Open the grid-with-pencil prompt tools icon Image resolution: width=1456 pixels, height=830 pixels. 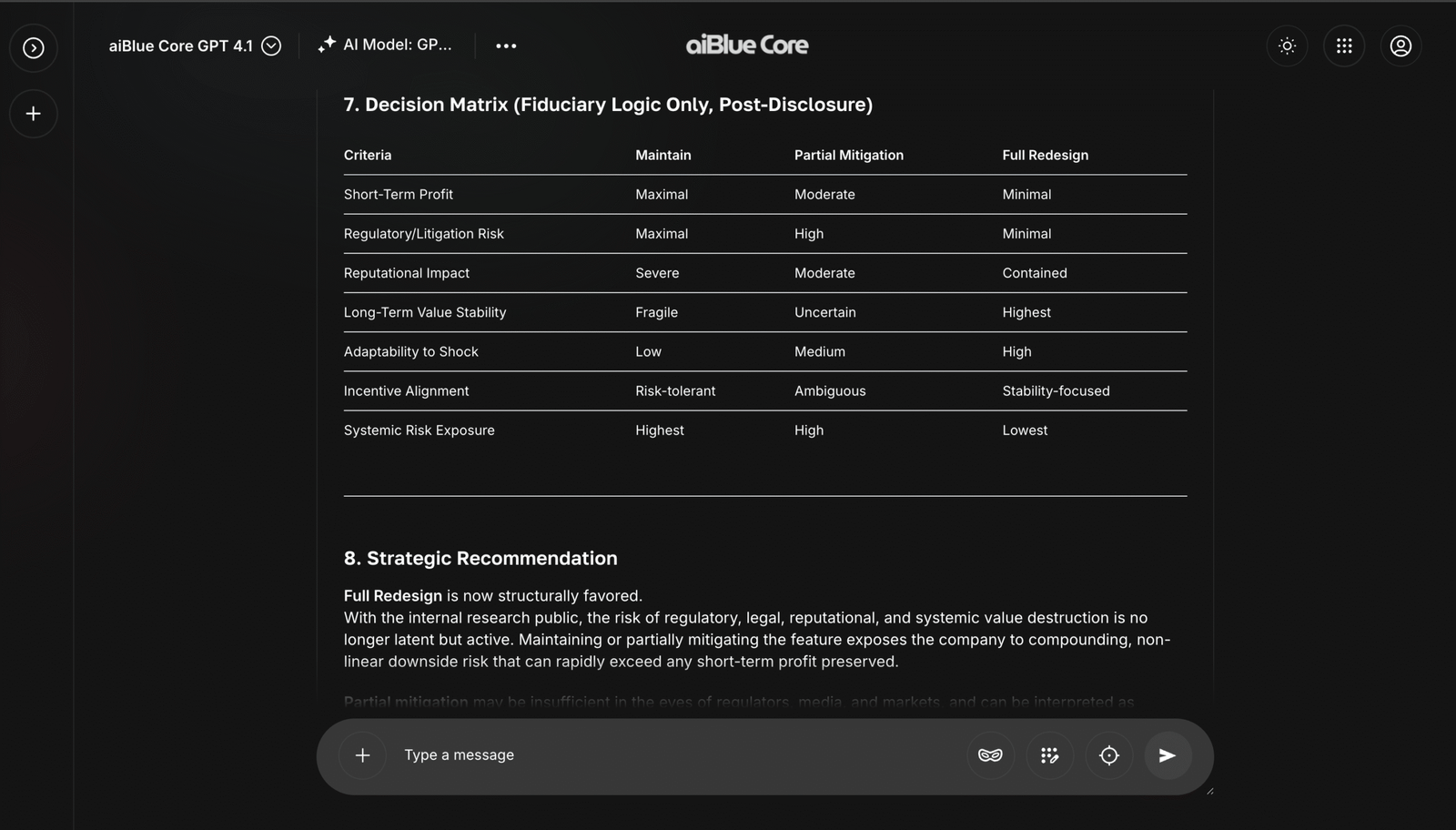[x=1049, y=755]
